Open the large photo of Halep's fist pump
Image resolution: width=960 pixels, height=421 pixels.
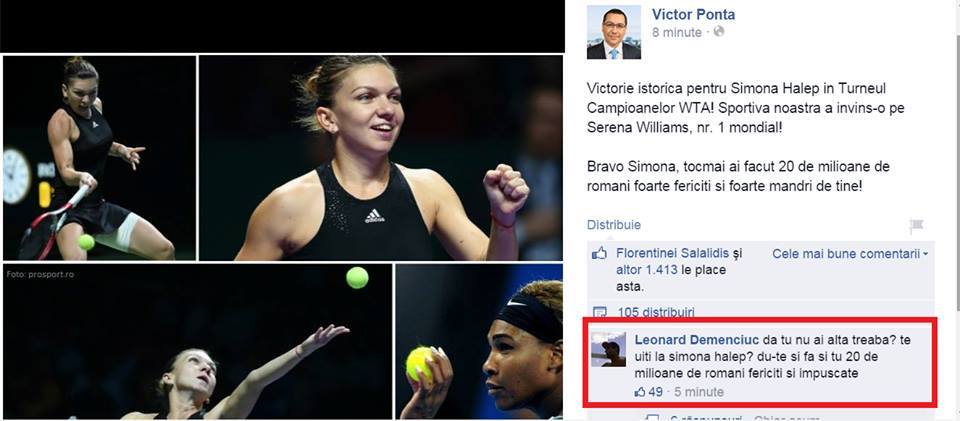[381, 158]
